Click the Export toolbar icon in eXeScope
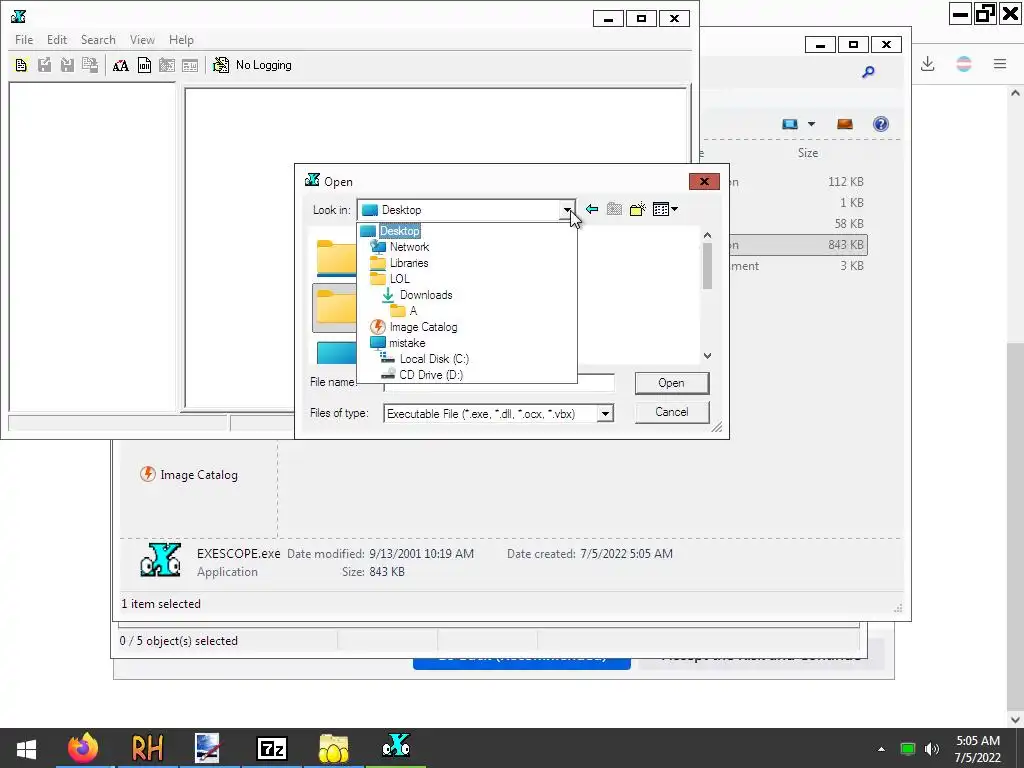Screen dimensions: 1024x768 [44, 65]
